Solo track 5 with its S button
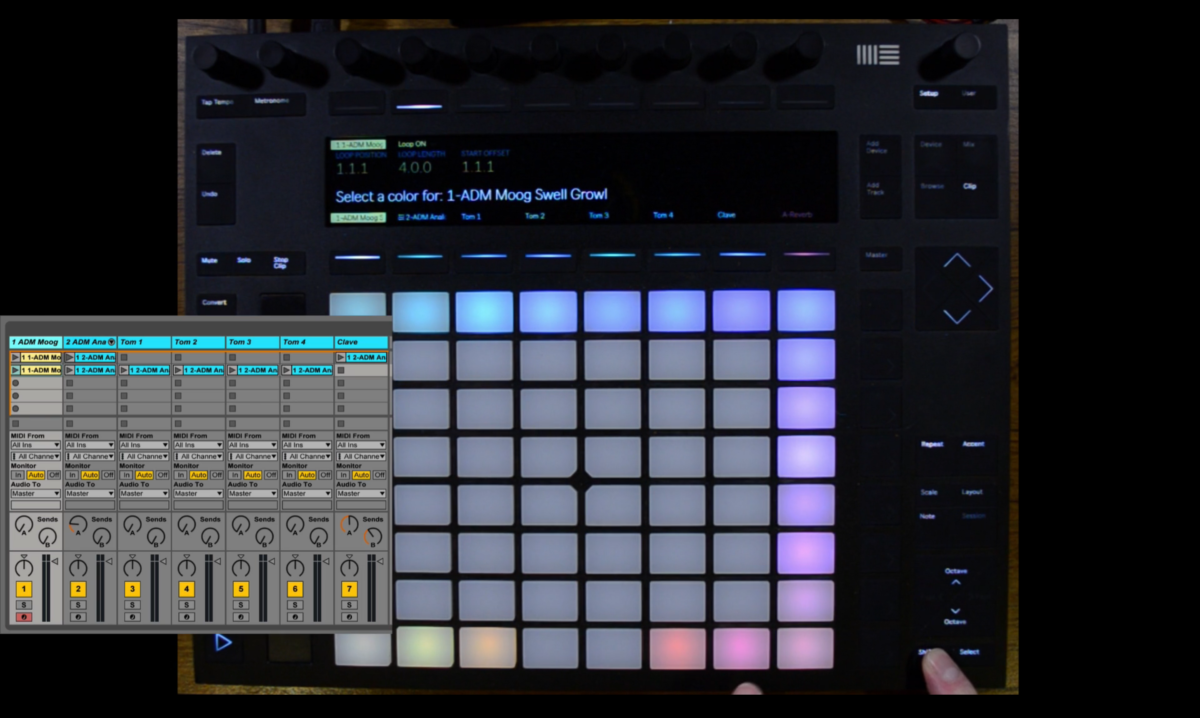This screenshot has width=1200, height=718. click(x=240, y=605)
